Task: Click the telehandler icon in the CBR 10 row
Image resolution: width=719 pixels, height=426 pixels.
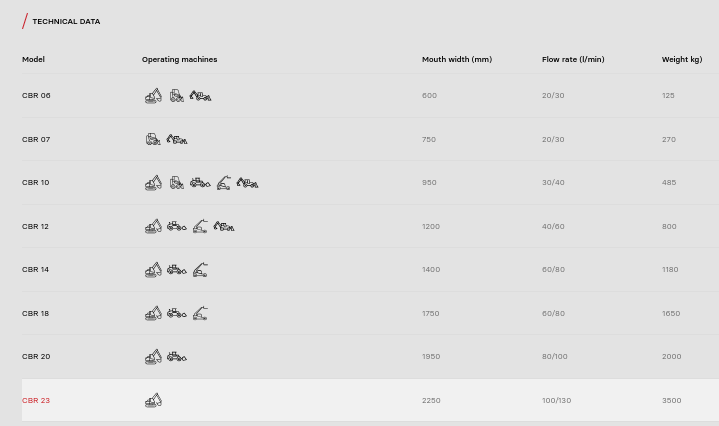Action: click(x=223, y=183)
